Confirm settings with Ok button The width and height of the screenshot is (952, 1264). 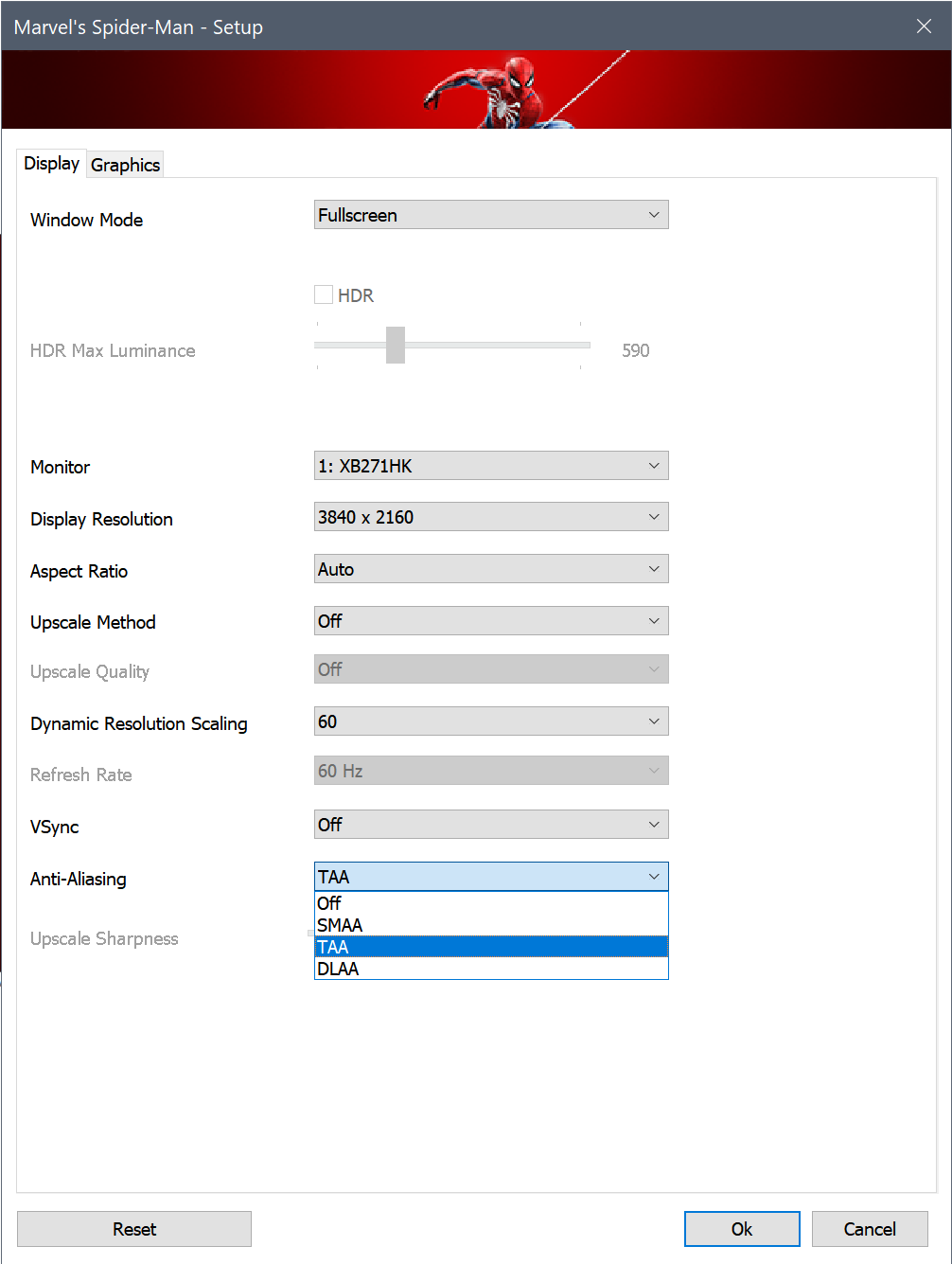(742, 1229)
